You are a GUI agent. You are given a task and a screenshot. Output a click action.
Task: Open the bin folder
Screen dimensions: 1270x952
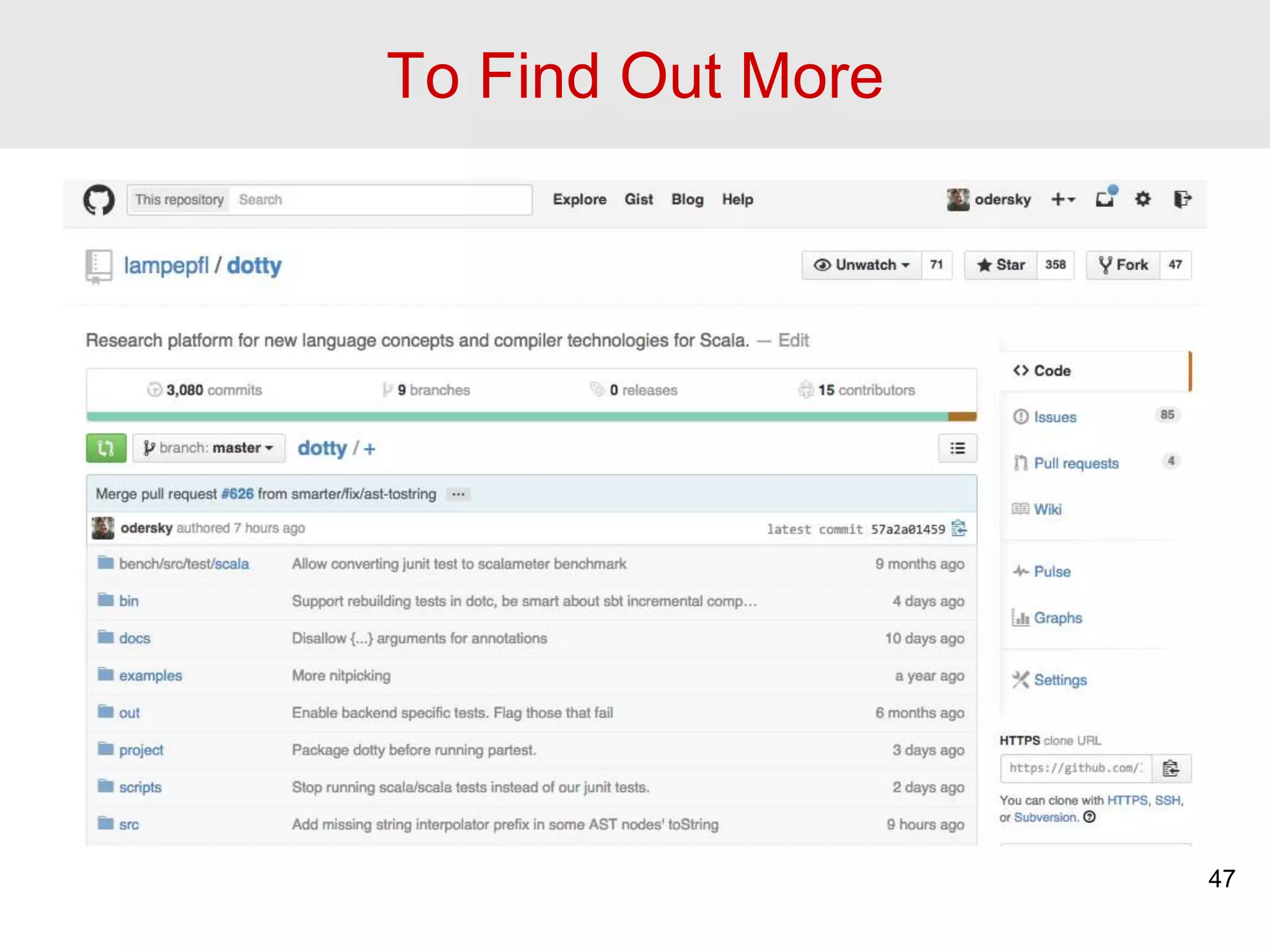(129, 601)
